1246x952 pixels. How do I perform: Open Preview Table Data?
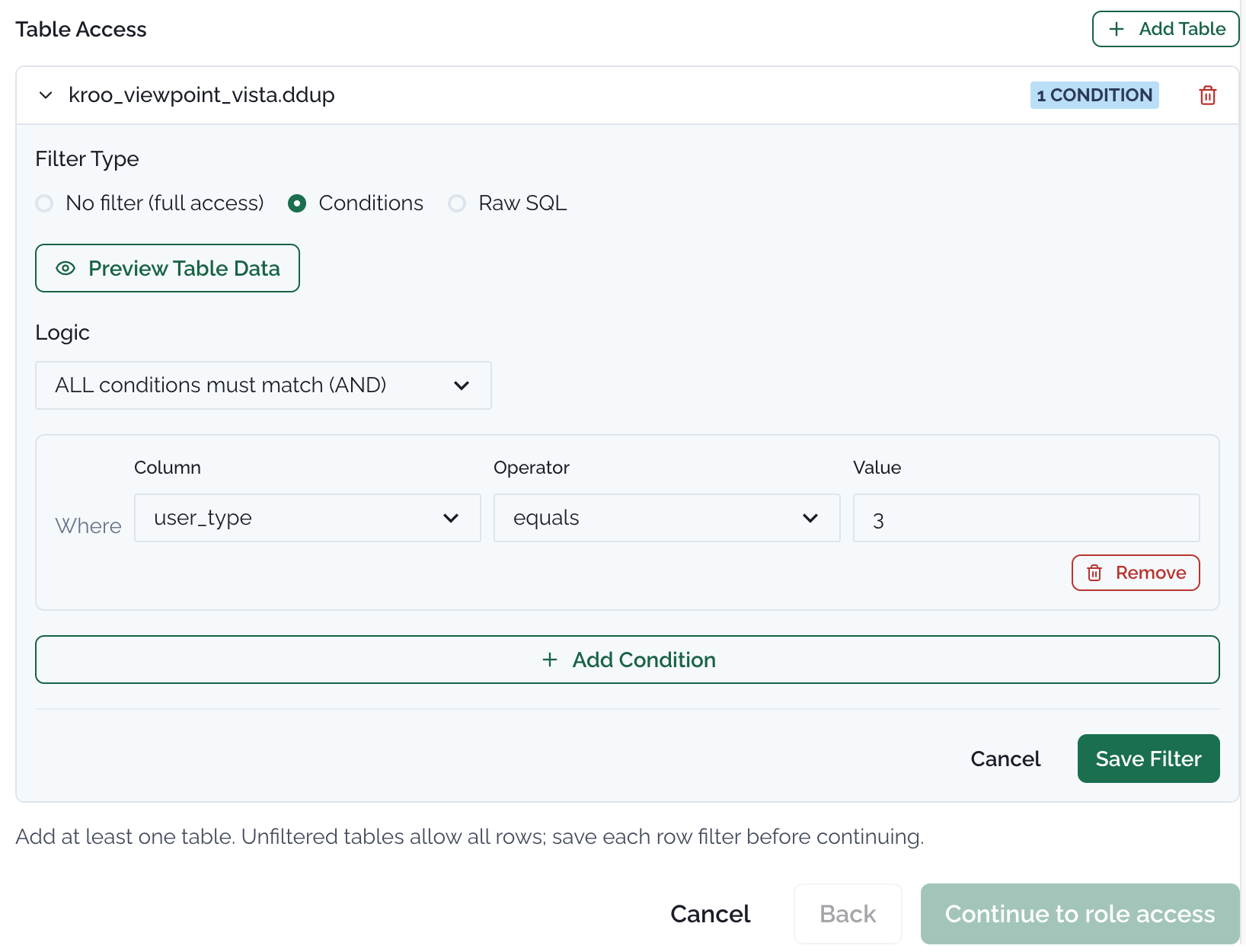point(168,268)
